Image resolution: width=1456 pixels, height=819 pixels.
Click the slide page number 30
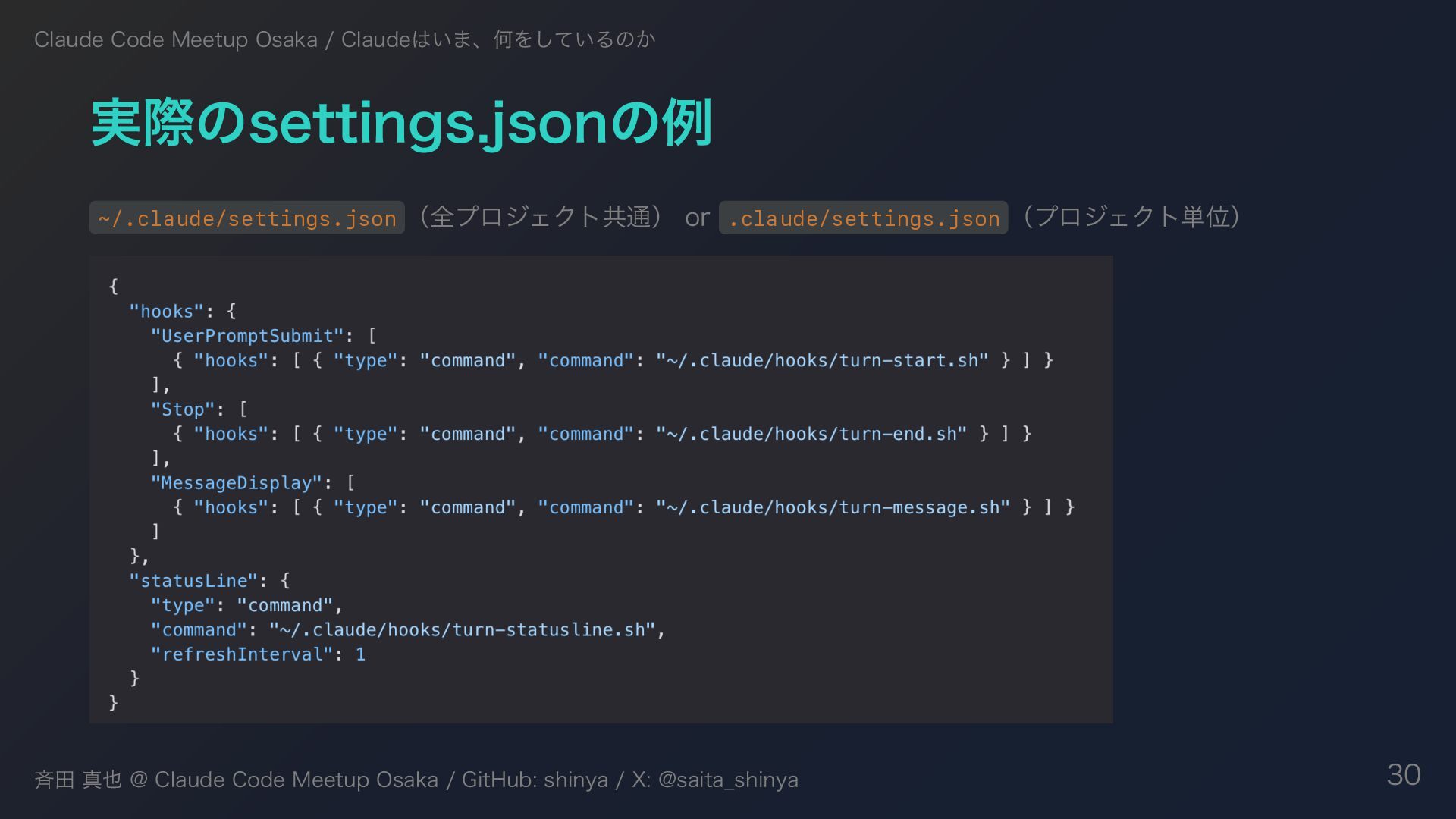pyautogui.click(x=1404, y=775)
